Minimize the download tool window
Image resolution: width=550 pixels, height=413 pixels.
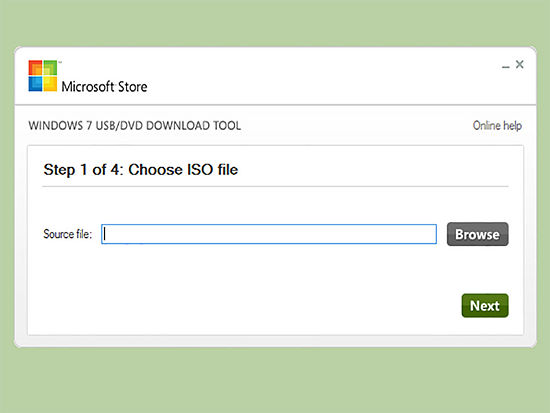pos(505,66)
